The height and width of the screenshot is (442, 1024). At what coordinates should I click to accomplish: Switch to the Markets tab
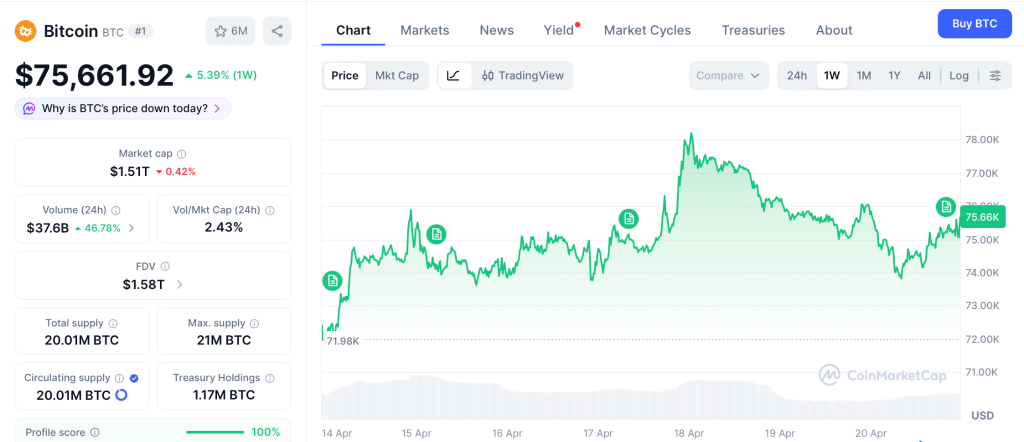[425, 30]
